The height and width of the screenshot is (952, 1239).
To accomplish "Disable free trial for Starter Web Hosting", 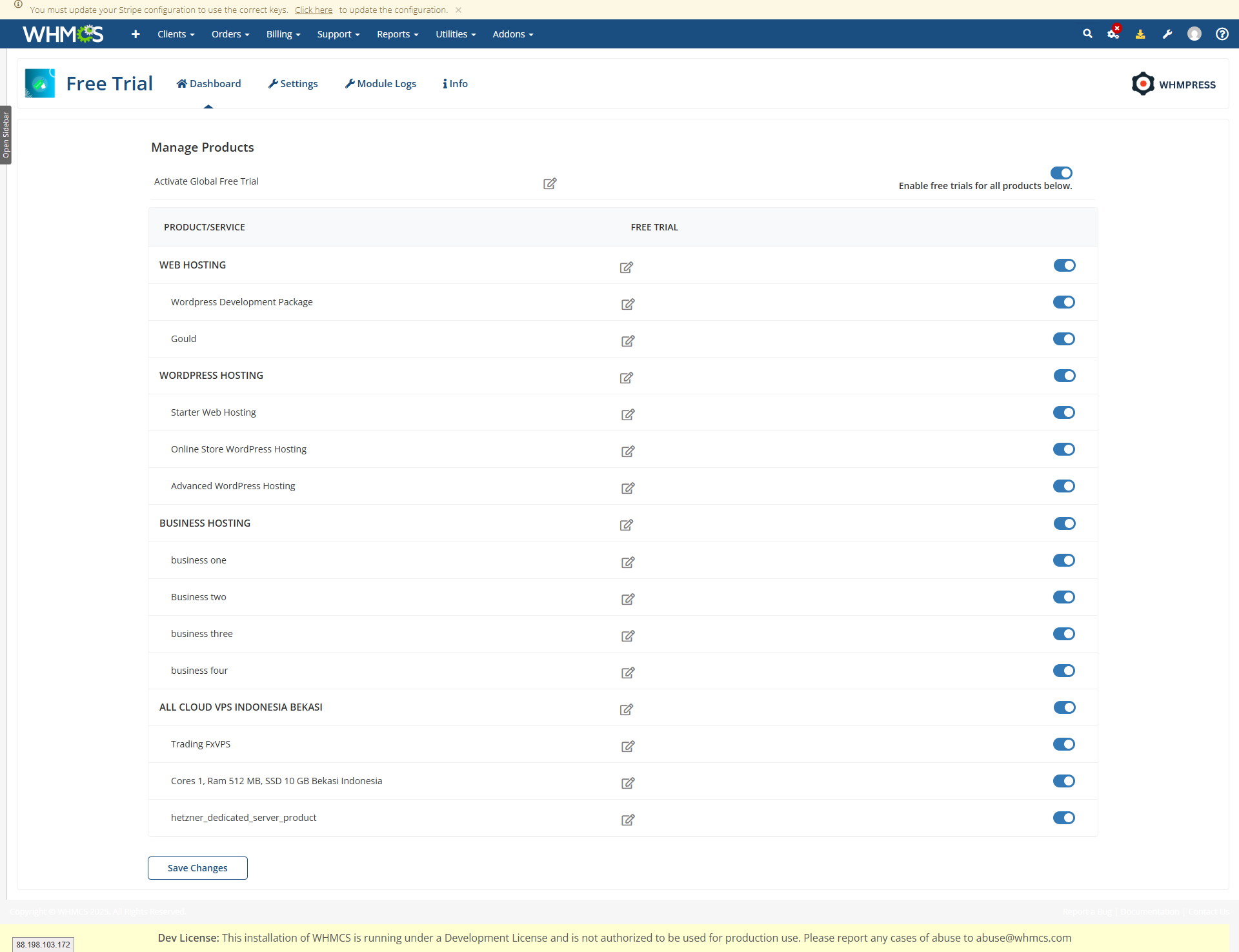I will pyautogui.click(x=1063, y=412).
